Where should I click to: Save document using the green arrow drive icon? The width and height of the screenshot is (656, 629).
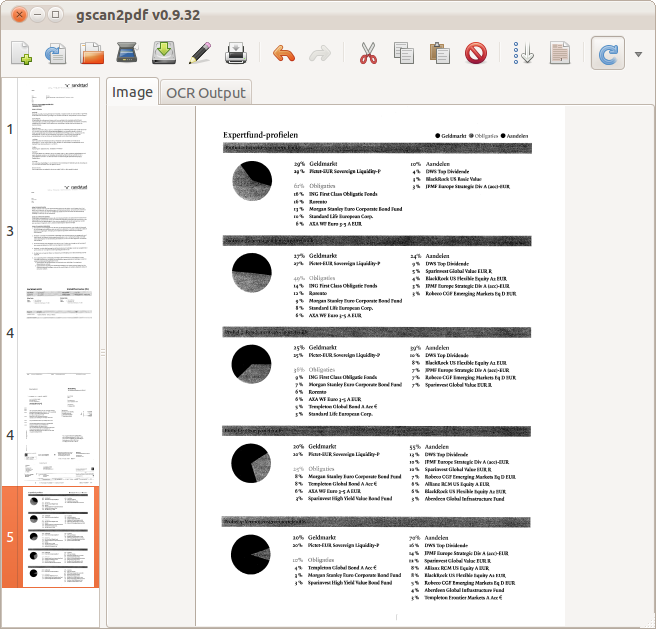point(164,53)
